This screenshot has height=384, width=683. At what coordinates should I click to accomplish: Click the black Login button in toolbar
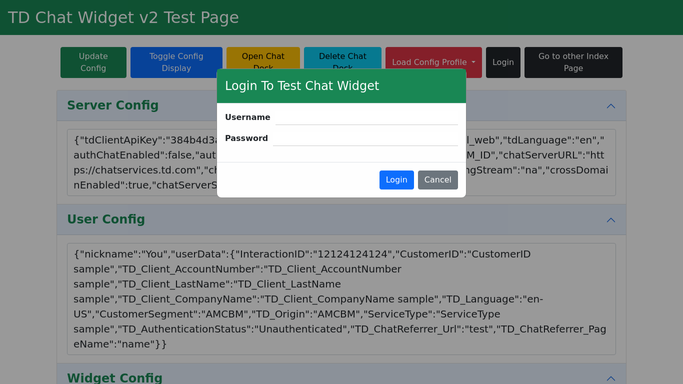[x=503, y=62]
